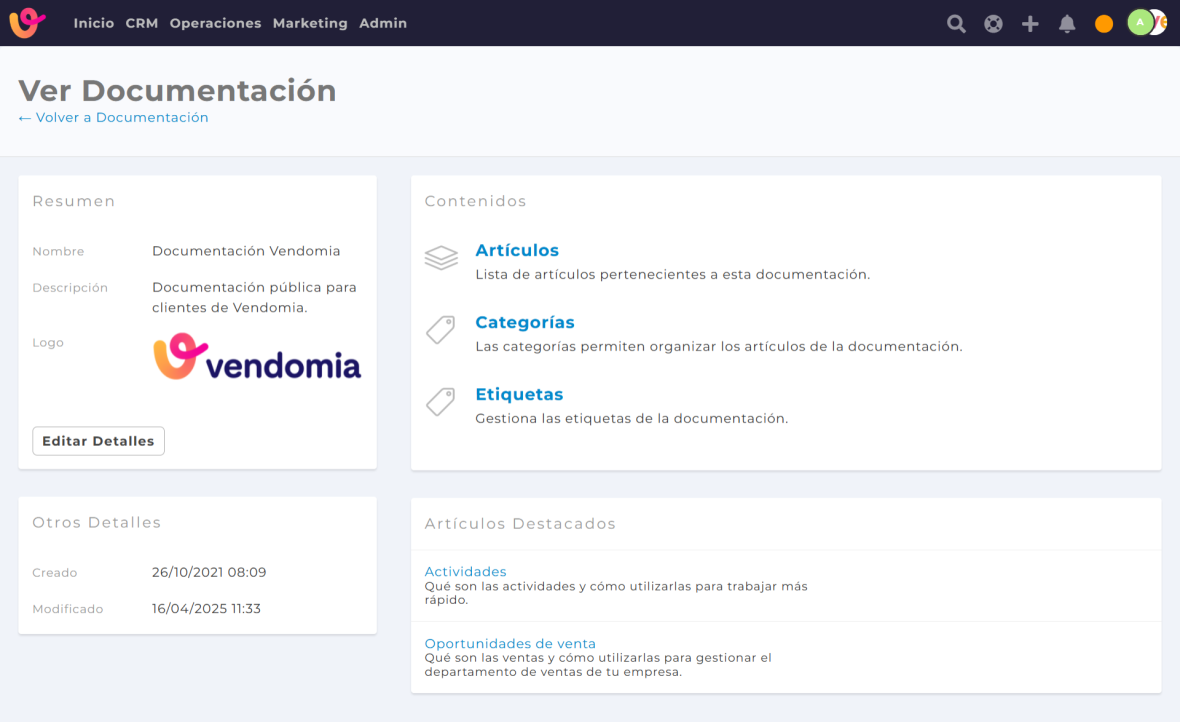Expand the Operaciones menu
Image resolution: width=1180 pixels, height=722 pixels.
coord(215,23)
